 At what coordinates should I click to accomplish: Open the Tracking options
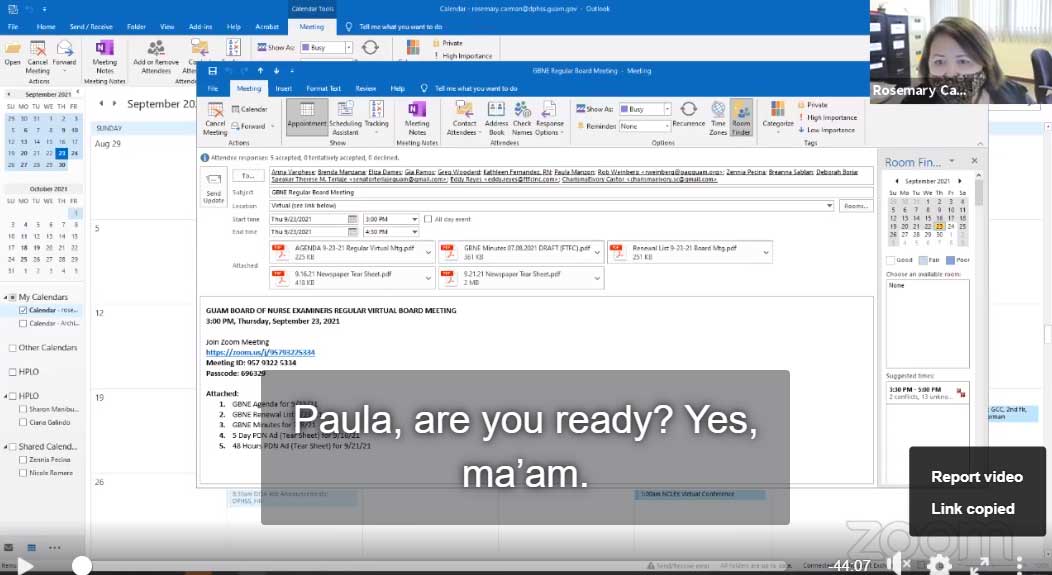coord(376,119)
